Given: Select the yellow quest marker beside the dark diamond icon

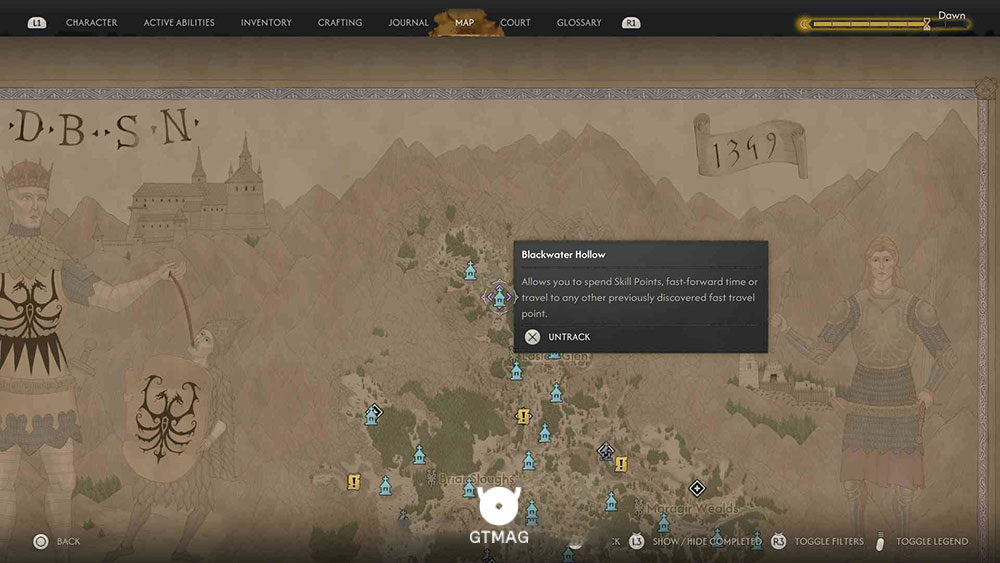Looking at the screenshot, I should coord(621,464).
